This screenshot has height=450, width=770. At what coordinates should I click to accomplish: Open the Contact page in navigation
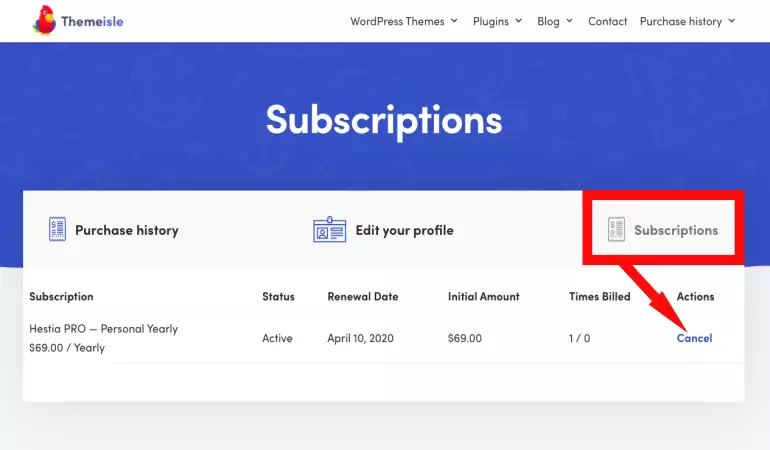[x=608, y=21]
